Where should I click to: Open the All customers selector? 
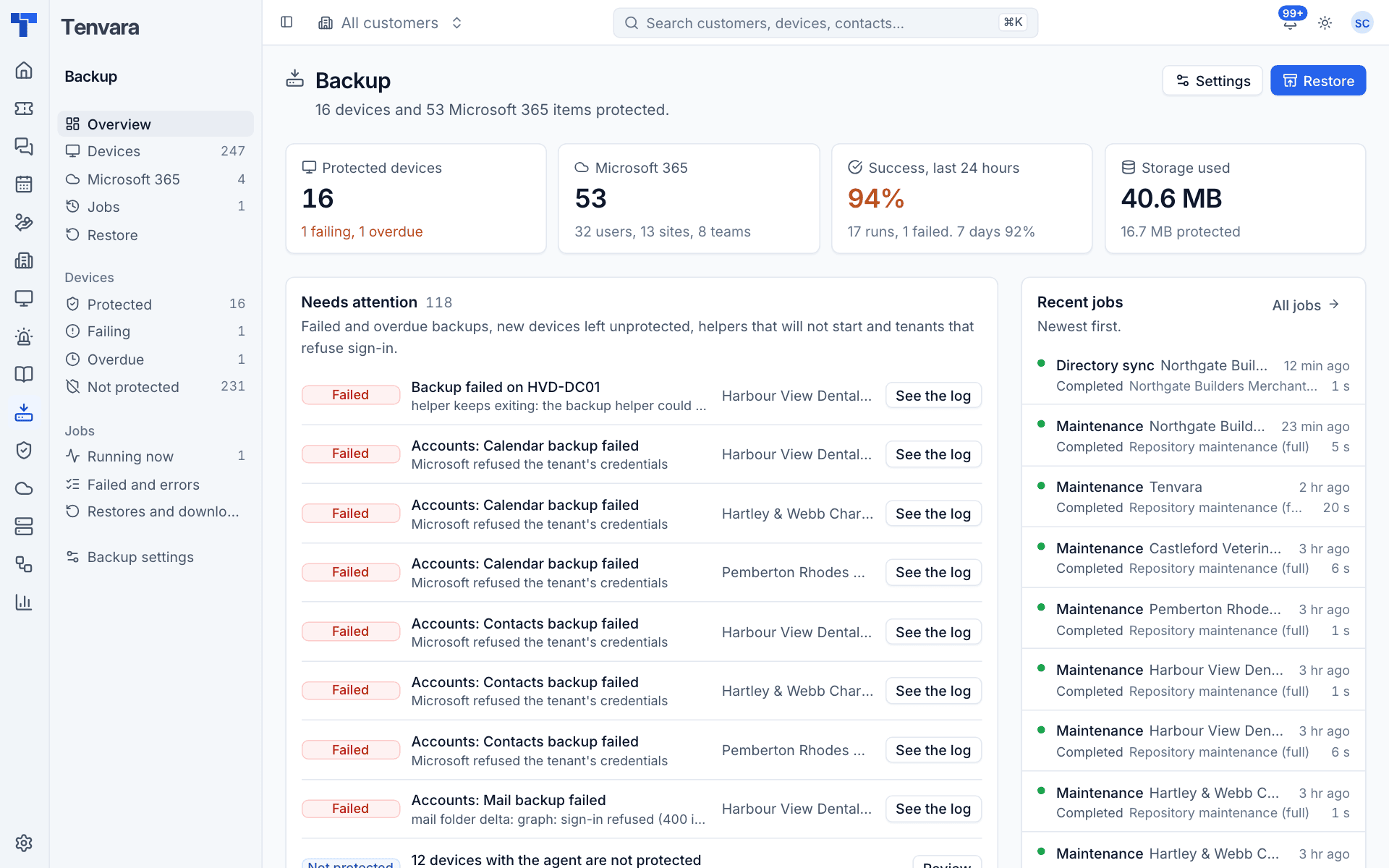click(x=391, y=23)
